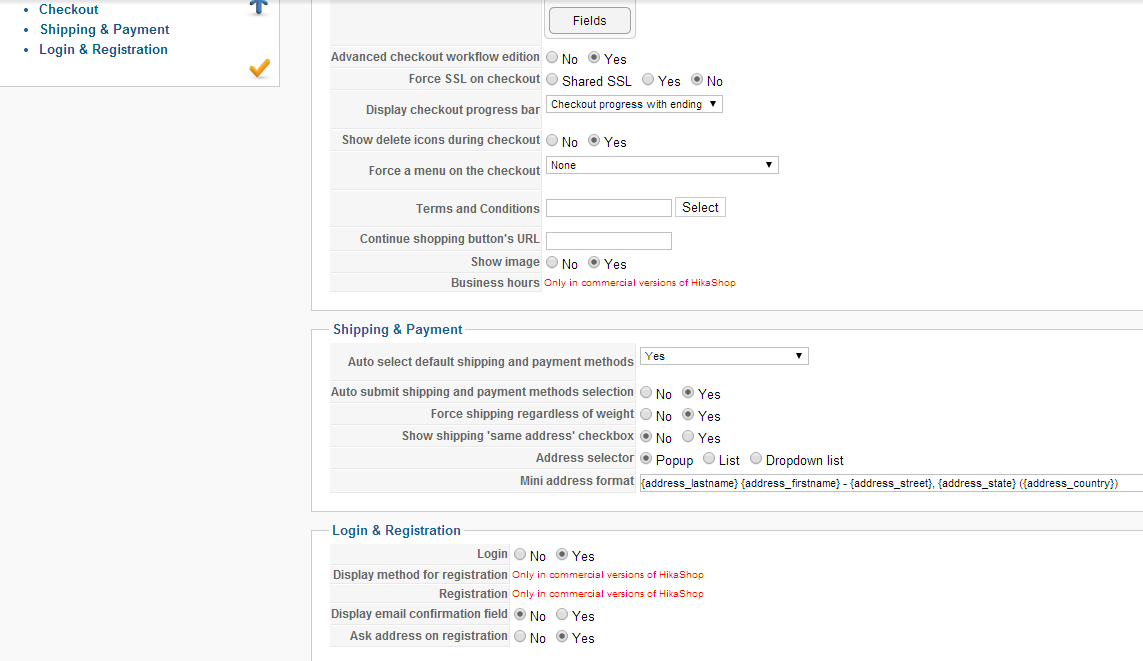Choose Shared SSL for Force SSL
The image size is (1143, 661).
[x=553, y=80]
